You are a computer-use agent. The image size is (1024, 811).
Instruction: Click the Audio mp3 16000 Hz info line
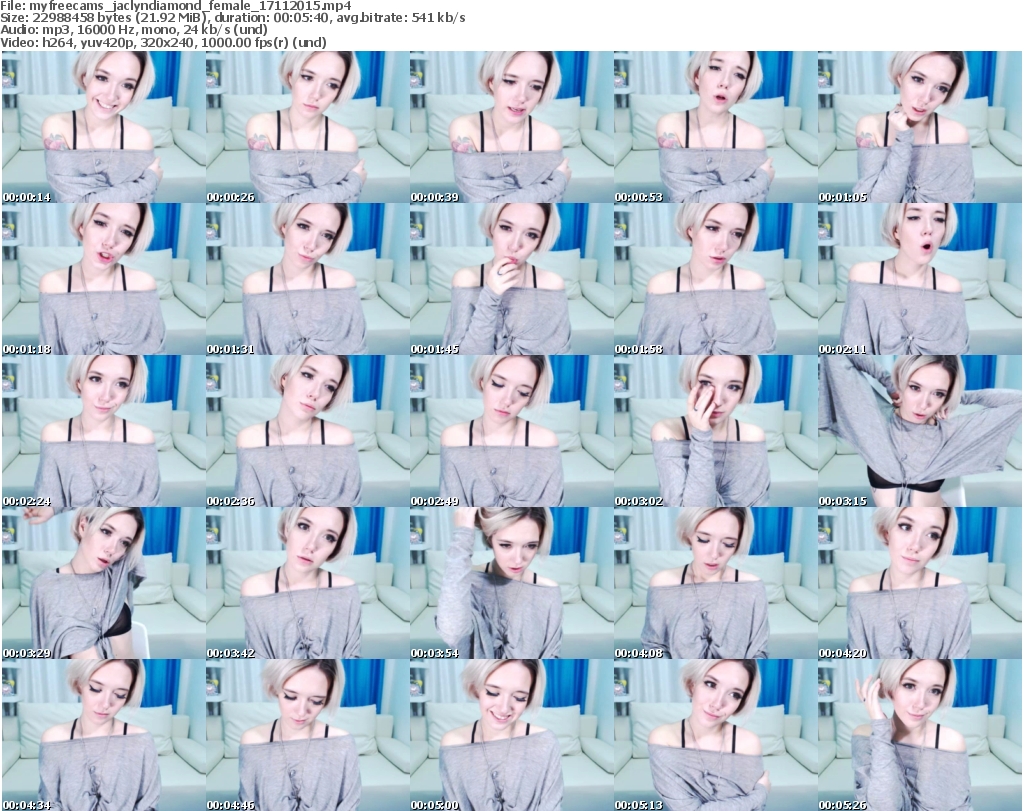click(x=134, y=29)
